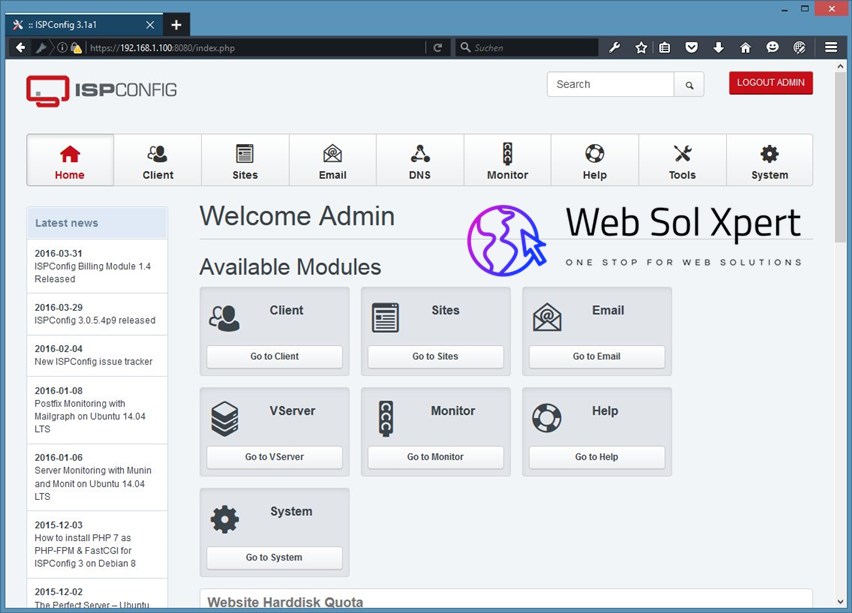Screen dimensions: 852x613
Task: Open the Client tab in navigation
Action: coord(158,160)
